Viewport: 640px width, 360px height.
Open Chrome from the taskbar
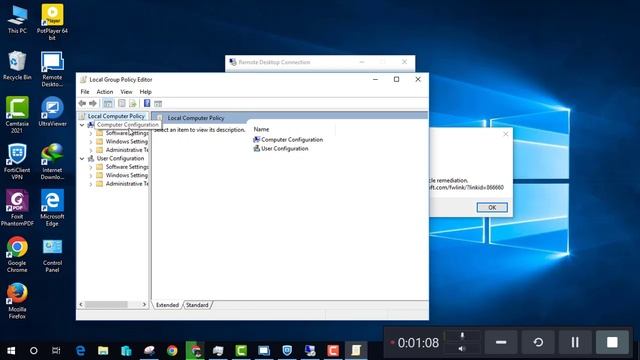(172, 351)
